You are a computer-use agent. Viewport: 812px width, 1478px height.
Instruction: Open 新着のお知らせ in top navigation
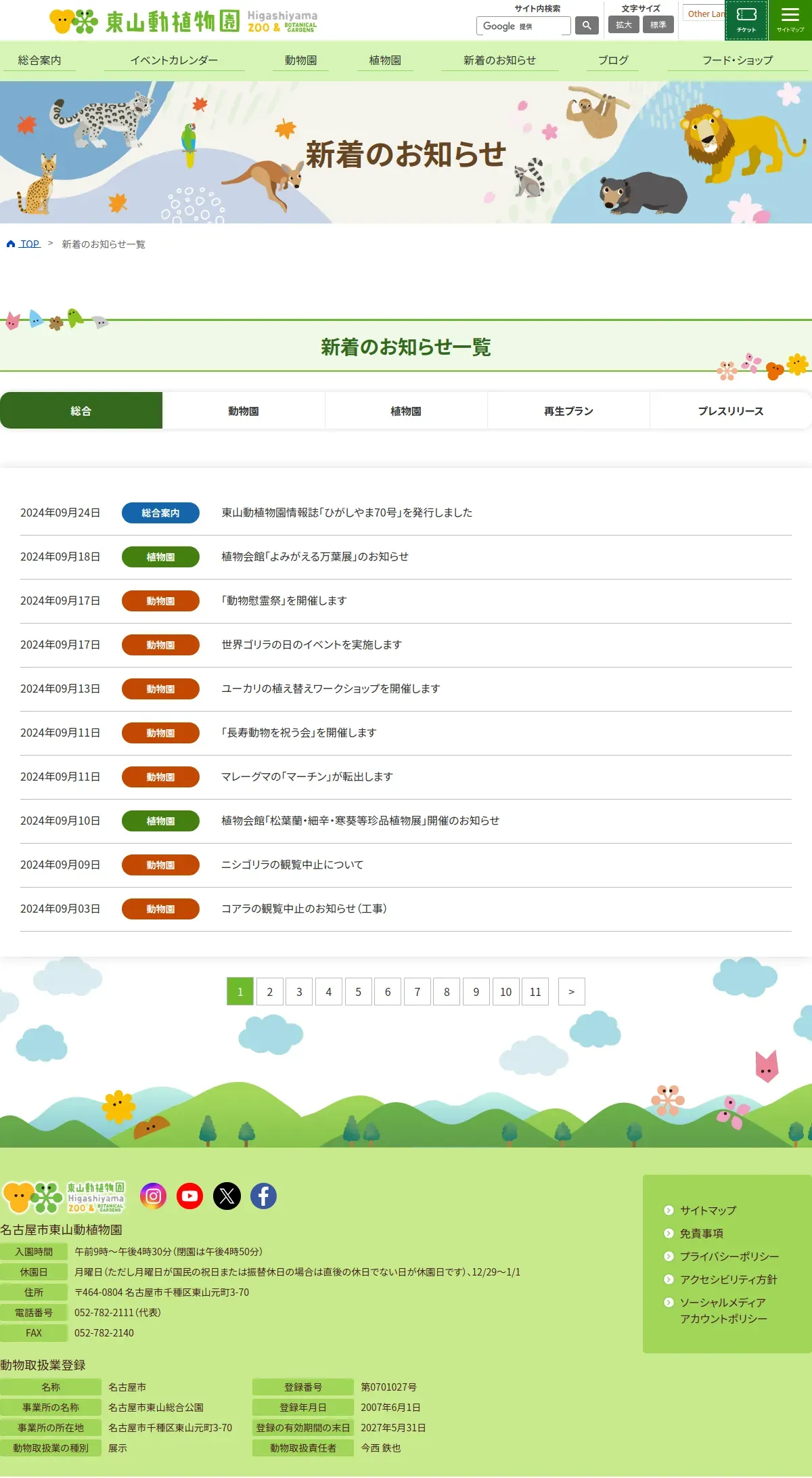[499, 60]
